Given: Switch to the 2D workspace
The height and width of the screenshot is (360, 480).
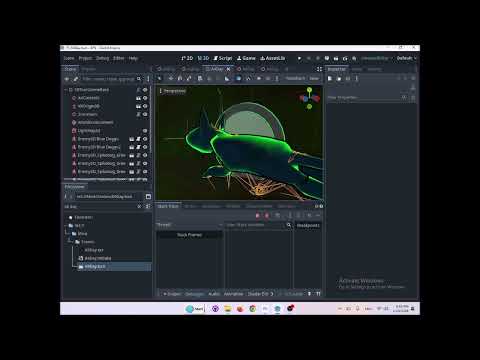Looking at the screenshot, I should tap(187, 58).
